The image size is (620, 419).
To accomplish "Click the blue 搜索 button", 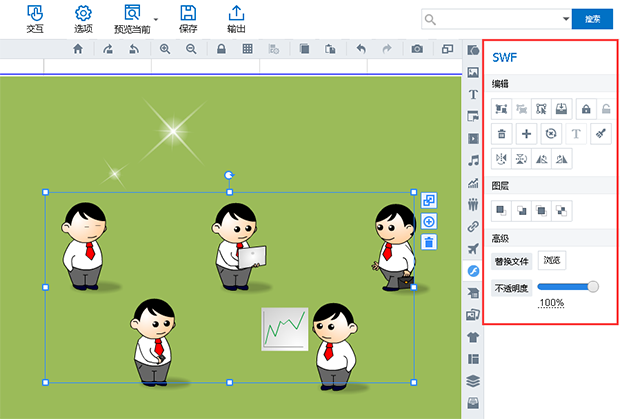I will point(592,19).
